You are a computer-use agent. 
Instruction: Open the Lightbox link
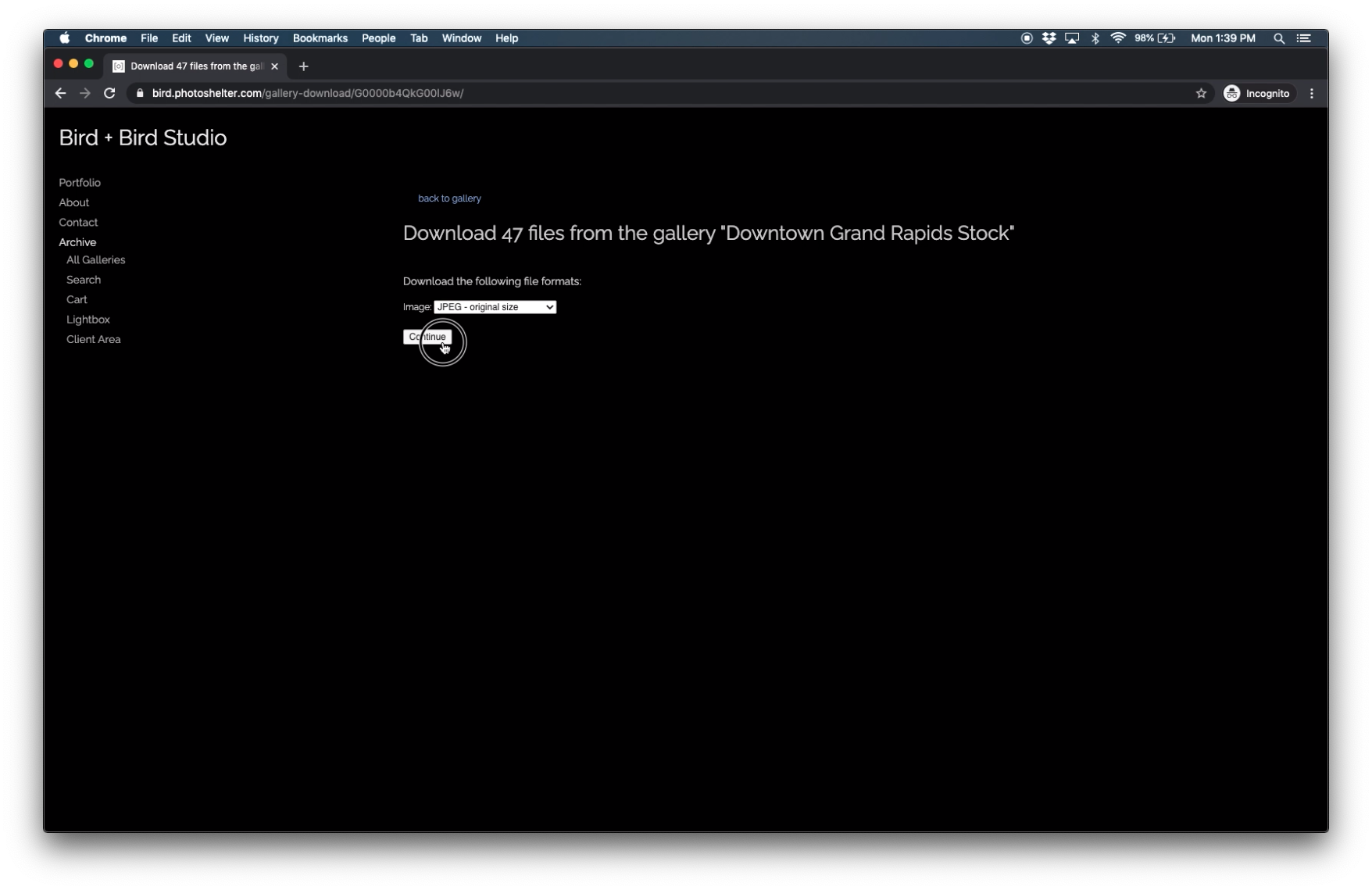pos(88,320)
